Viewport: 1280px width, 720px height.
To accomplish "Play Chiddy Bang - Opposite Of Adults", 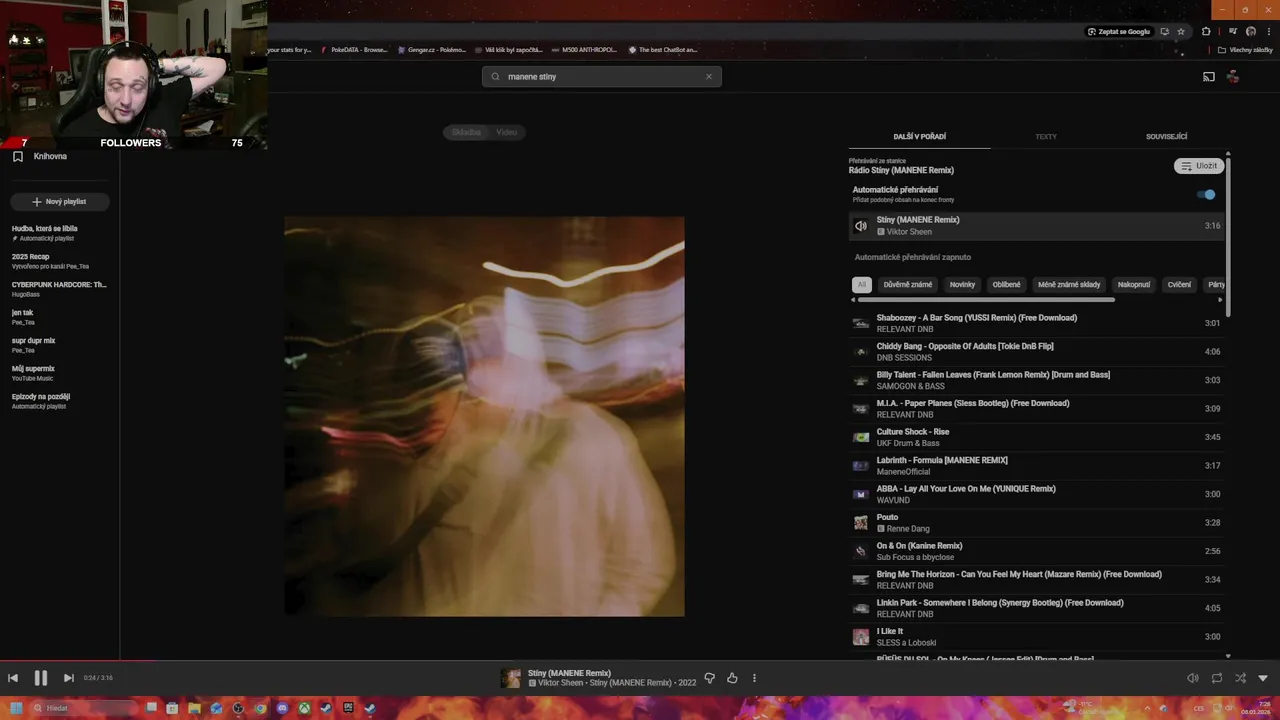I will tap(1036, 352).
